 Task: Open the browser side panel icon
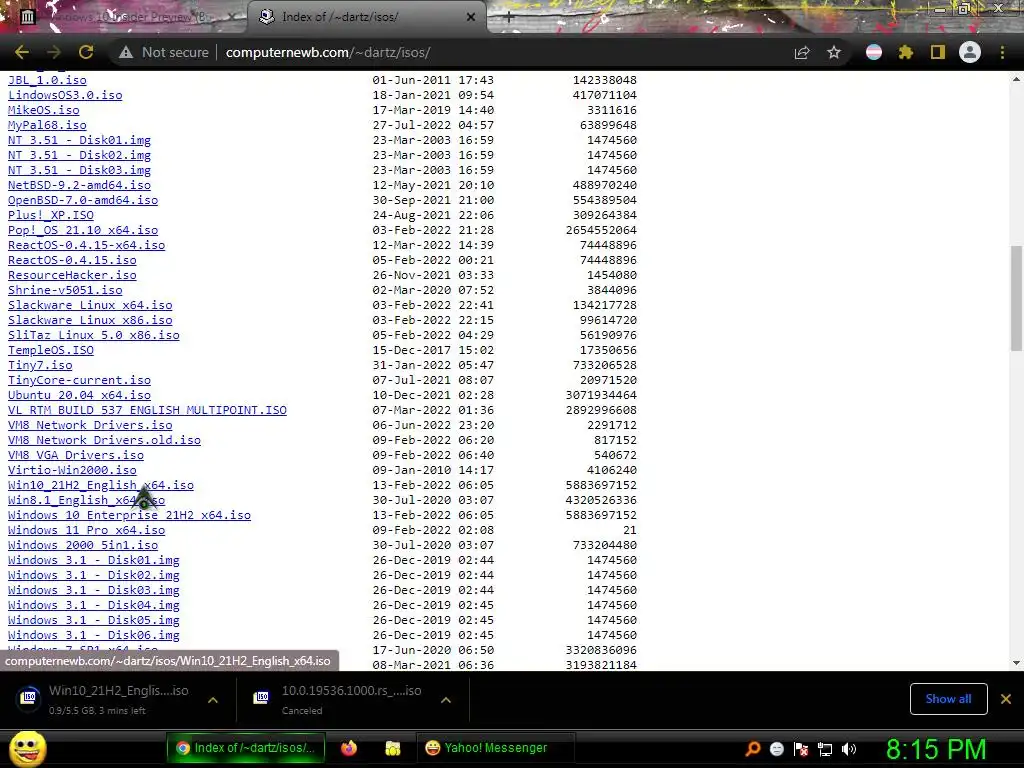pos(938,52)
